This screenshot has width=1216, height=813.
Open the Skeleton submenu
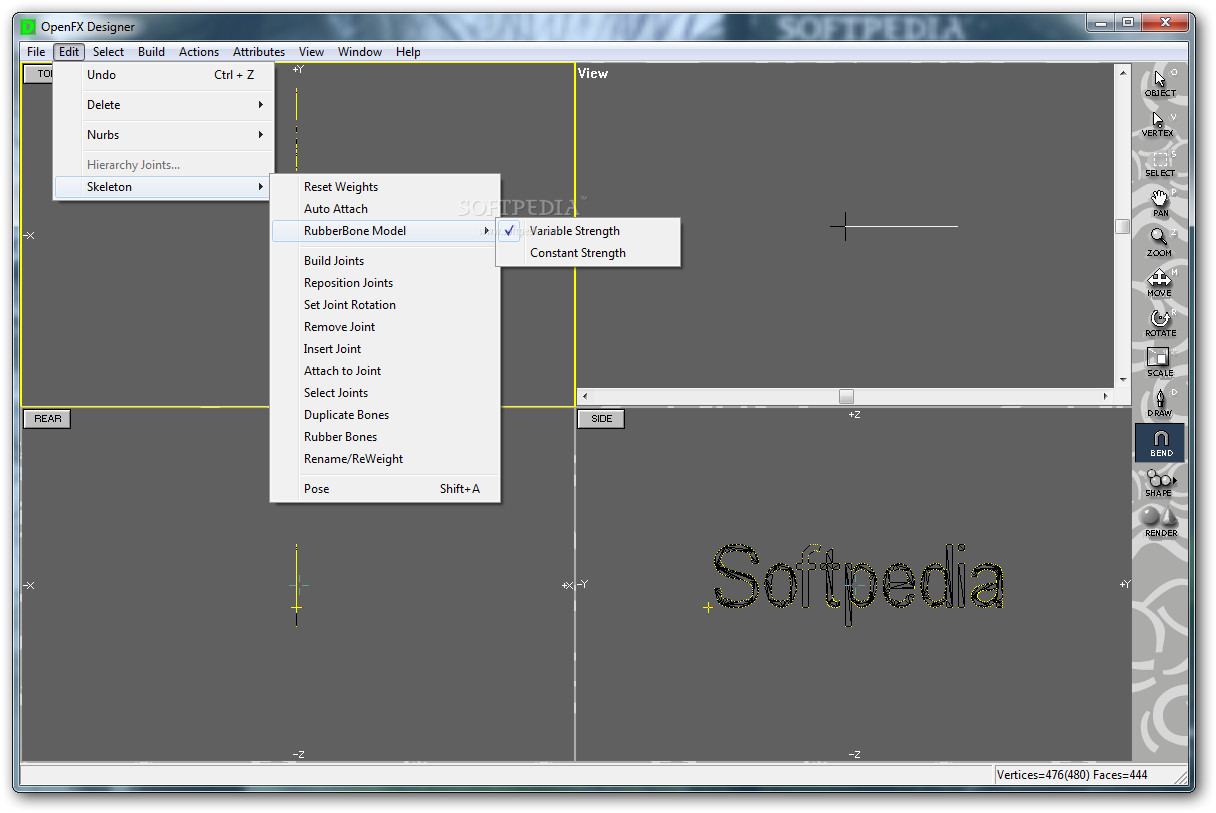click(164, 187)
